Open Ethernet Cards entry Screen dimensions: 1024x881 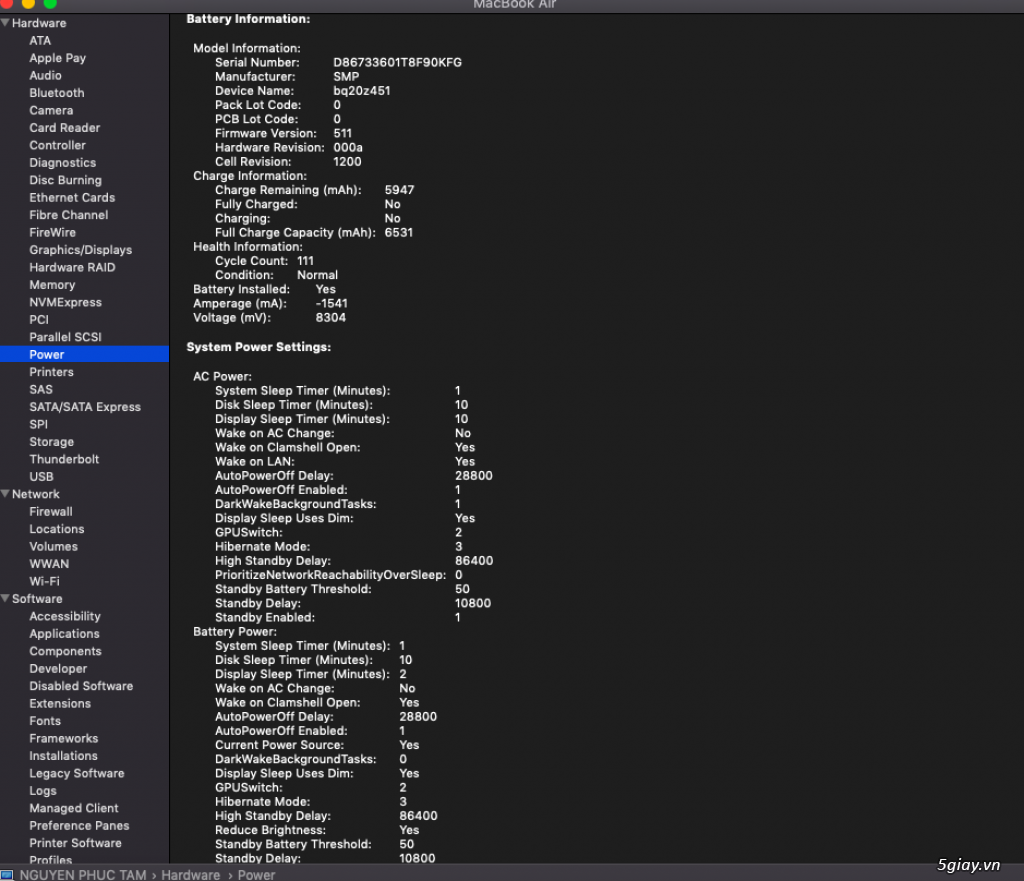tap(72, 197)
